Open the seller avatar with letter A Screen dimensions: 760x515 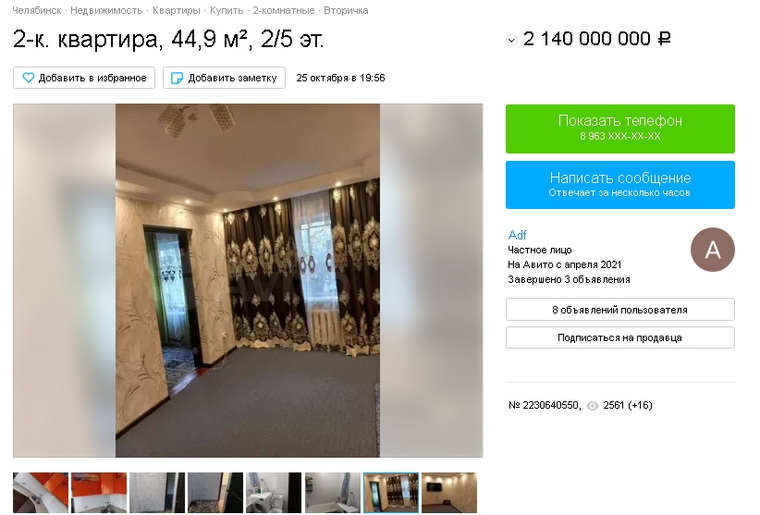712,250
